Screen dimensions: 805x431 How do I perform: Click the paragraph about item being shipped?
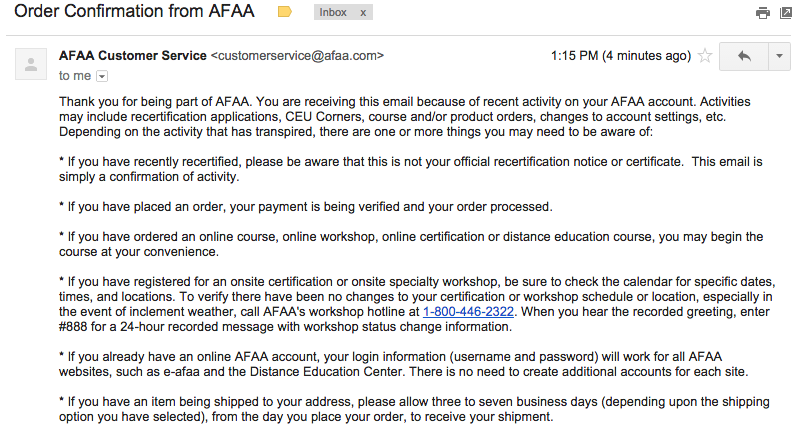[x=400, y=408]
